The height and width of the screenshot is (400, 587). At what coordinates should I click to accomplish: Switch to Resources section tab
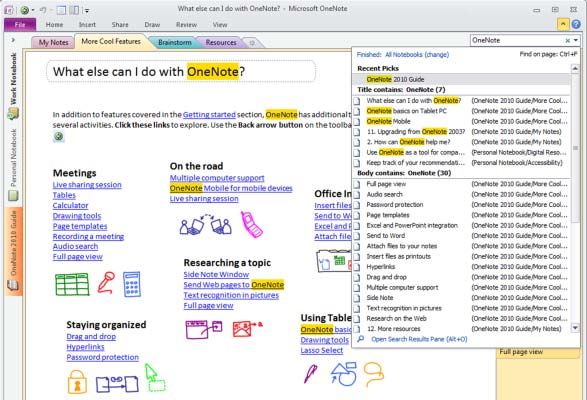coord(221,42)
